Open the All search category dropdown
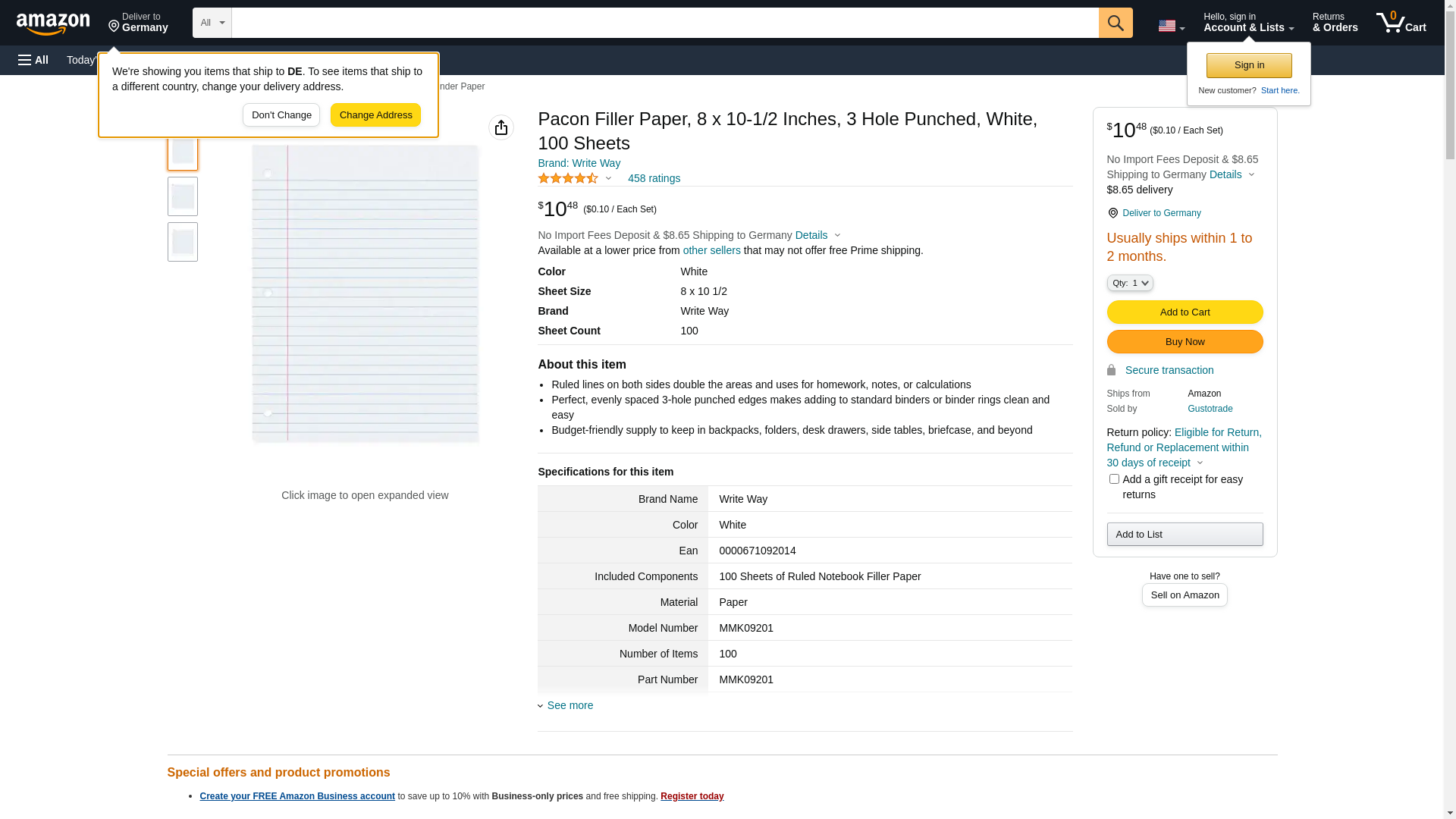Image resolution: width=1456 pixels, height=819 pixels. point(212,23)
